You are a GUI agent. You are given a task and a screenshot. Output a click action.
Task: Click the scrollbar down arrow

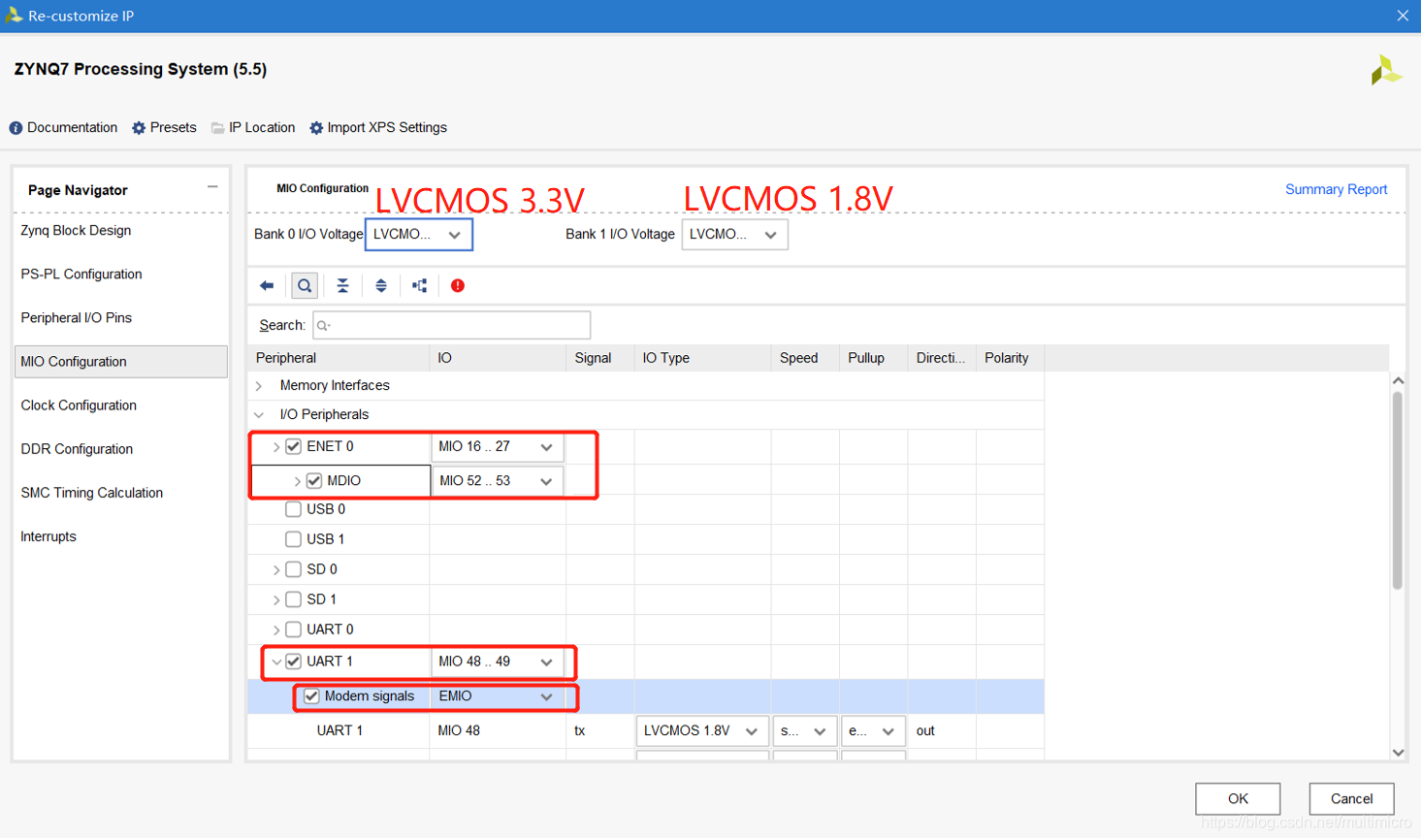(1398, 753)
